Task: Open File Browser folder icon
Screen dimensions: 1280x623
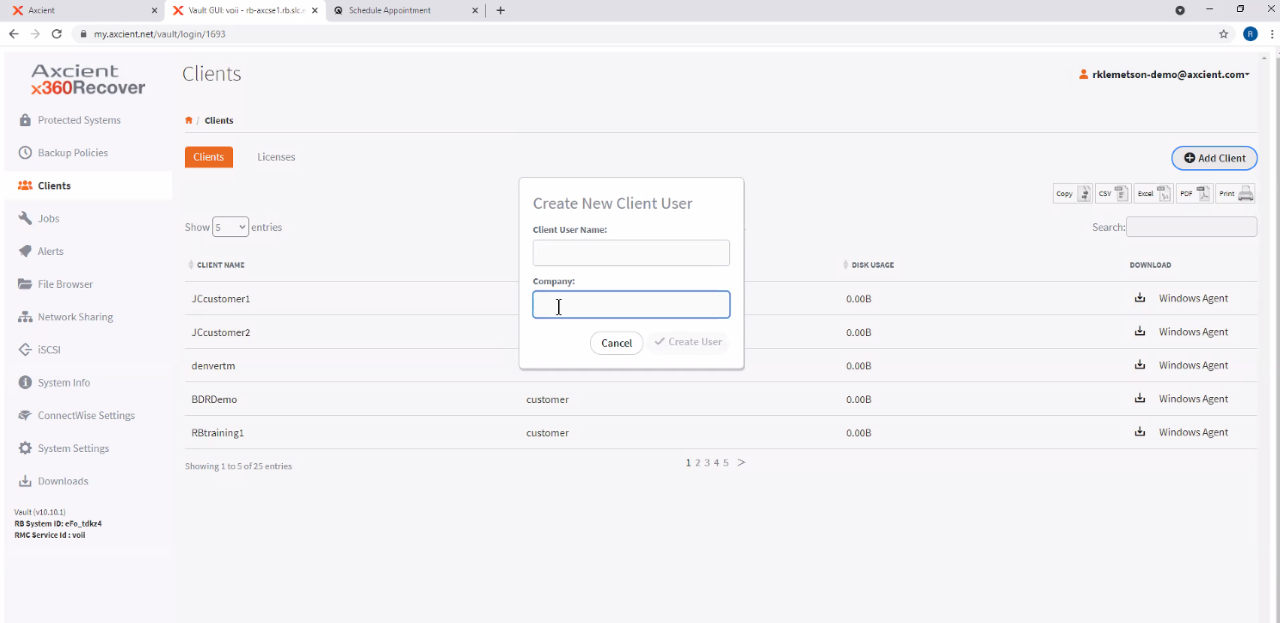Action: pyautogui.click(x=25, y=284)
